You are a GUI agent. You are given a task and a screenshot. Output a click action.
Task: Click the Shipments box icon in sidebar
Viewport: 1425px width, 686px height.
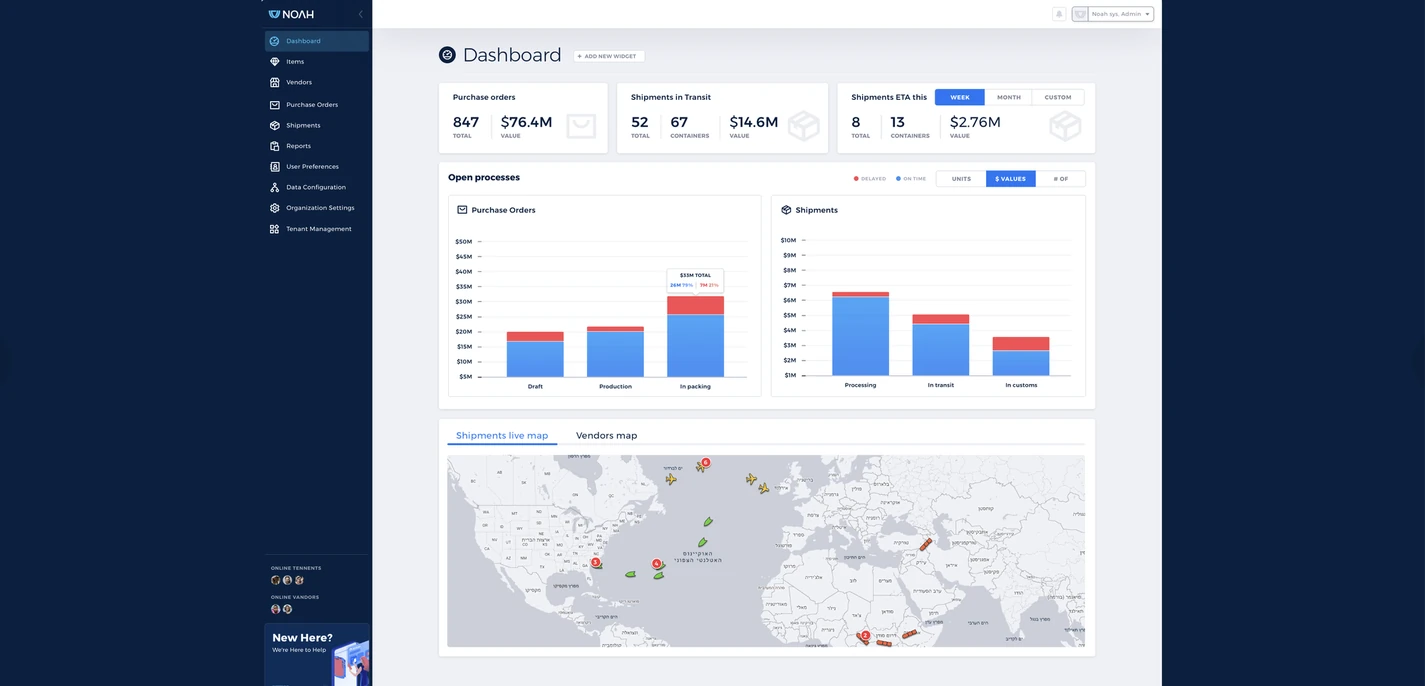coord(275,126)
